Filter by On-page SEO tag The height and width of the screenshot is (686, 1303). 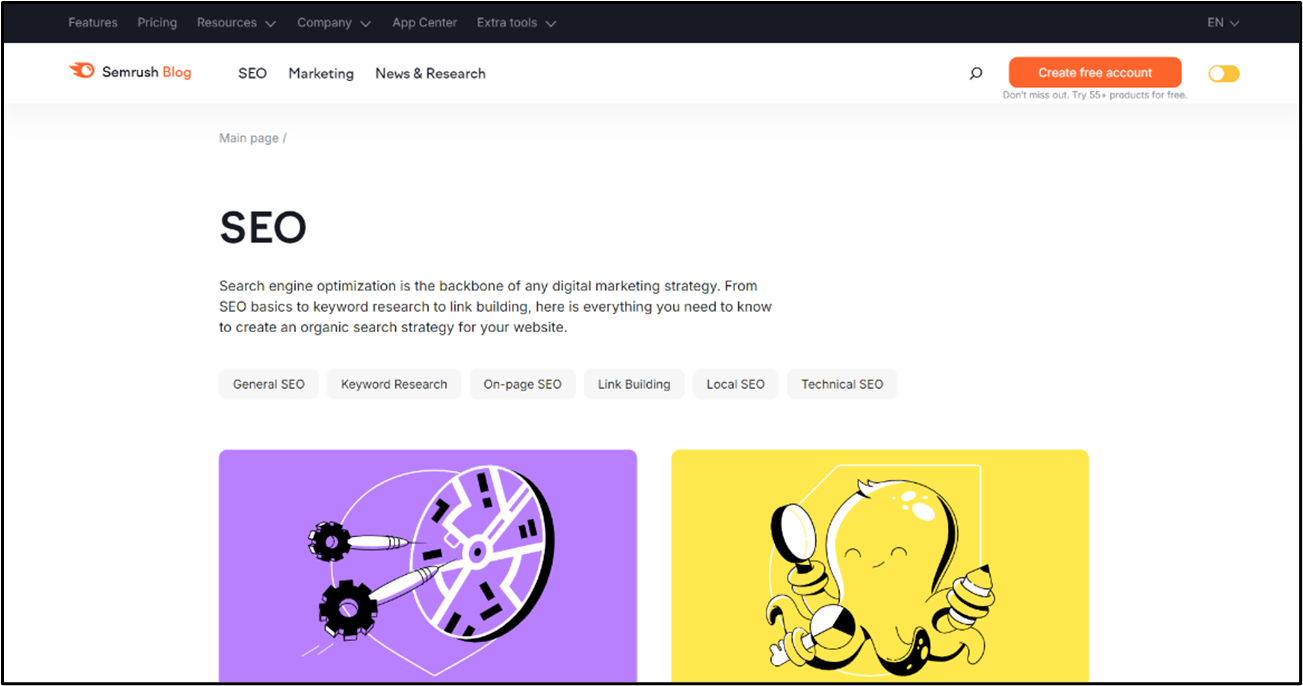click(523, 384)
